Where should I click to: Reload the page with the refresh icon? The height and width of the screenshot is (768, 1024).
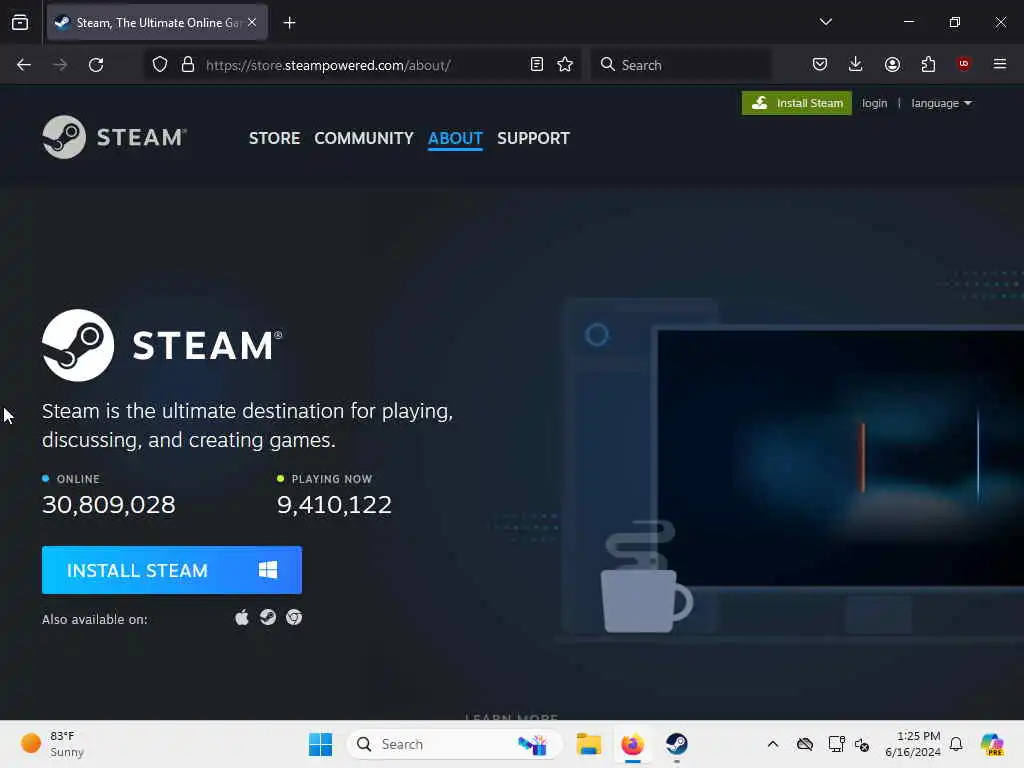tap(96, 65)
